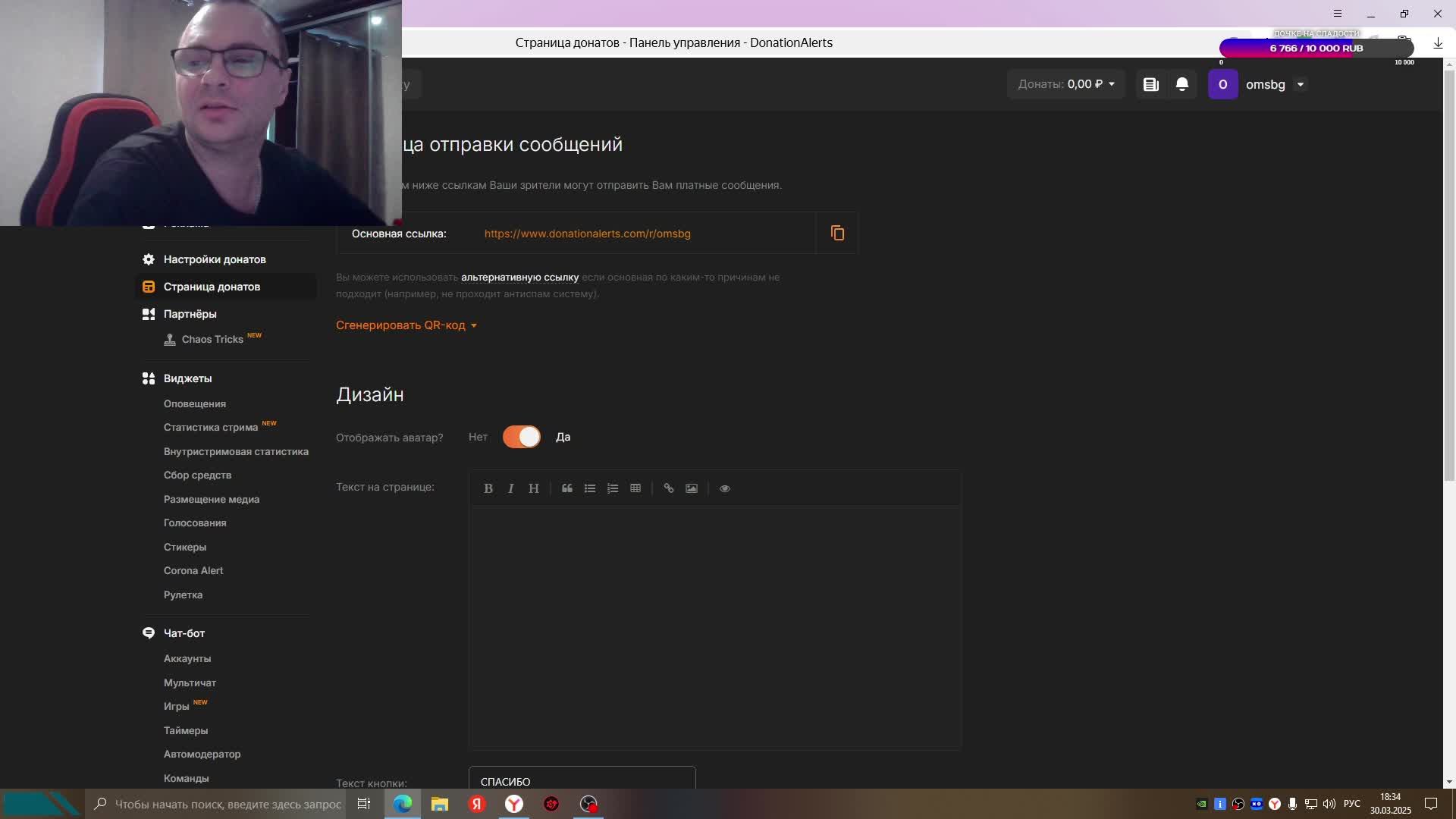
Task: Click the purple omsbg avatar
Action: click(x=1222, y=84)
